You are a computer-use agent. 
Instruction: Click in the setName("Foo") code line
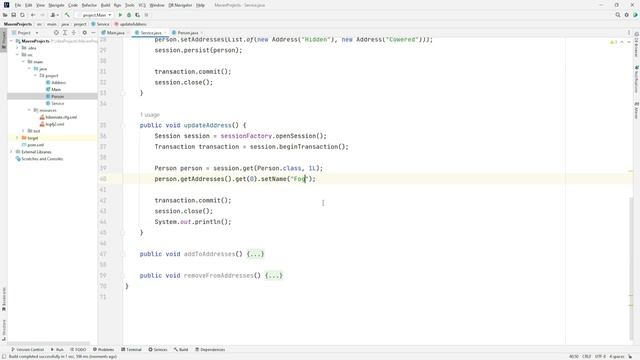pos(235,179)
